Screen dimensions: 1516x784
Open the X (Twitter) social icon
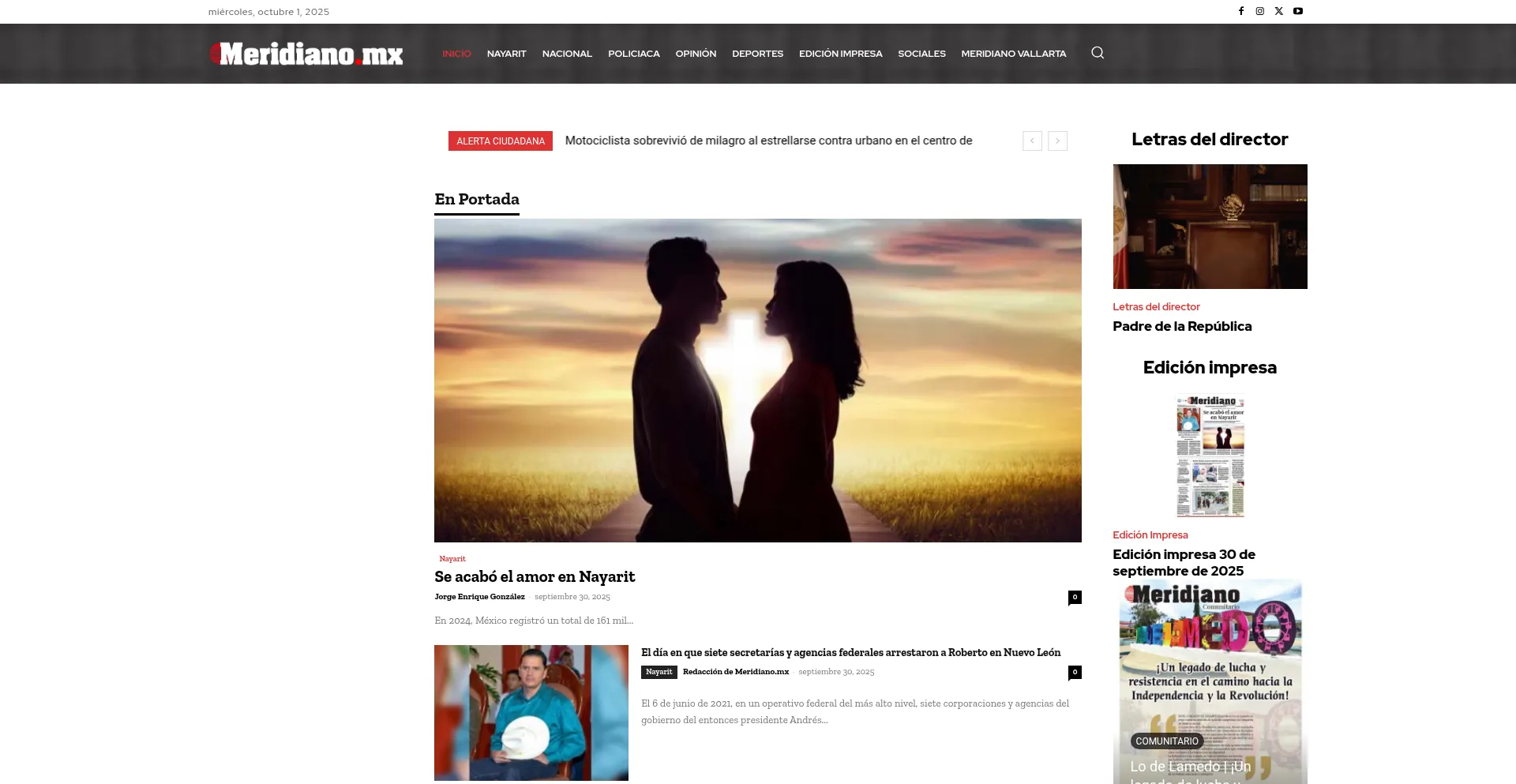tap(1279, 11)
